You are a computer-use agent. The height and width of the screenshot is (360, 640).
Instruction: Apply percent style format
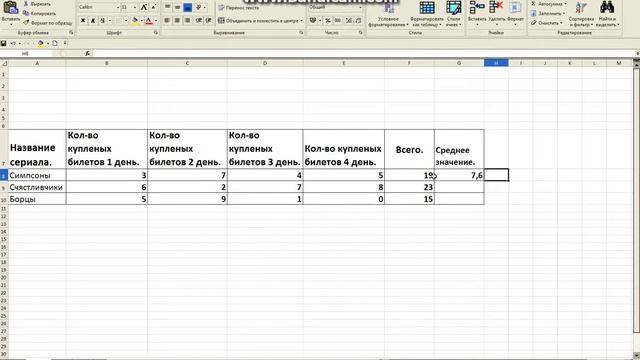tap(328, 20)
